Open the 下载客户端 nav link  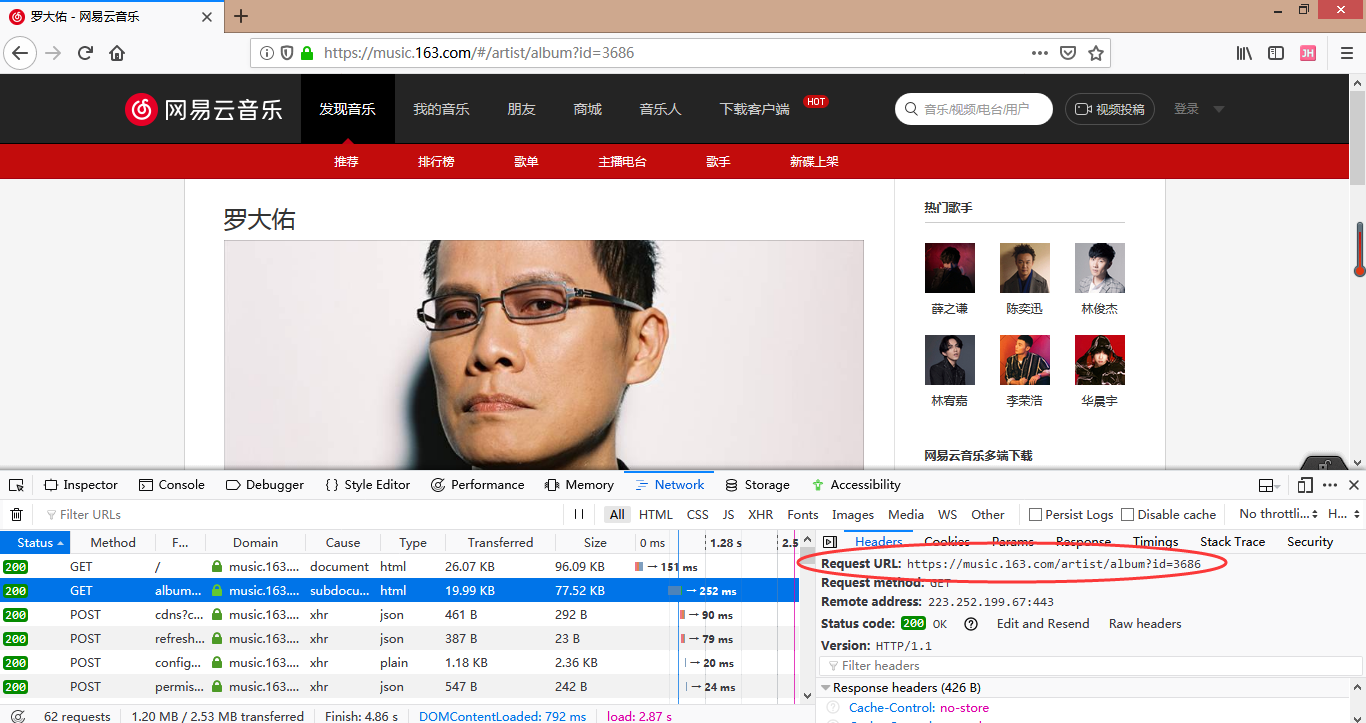pyautogui.click(x=755, y=109)
